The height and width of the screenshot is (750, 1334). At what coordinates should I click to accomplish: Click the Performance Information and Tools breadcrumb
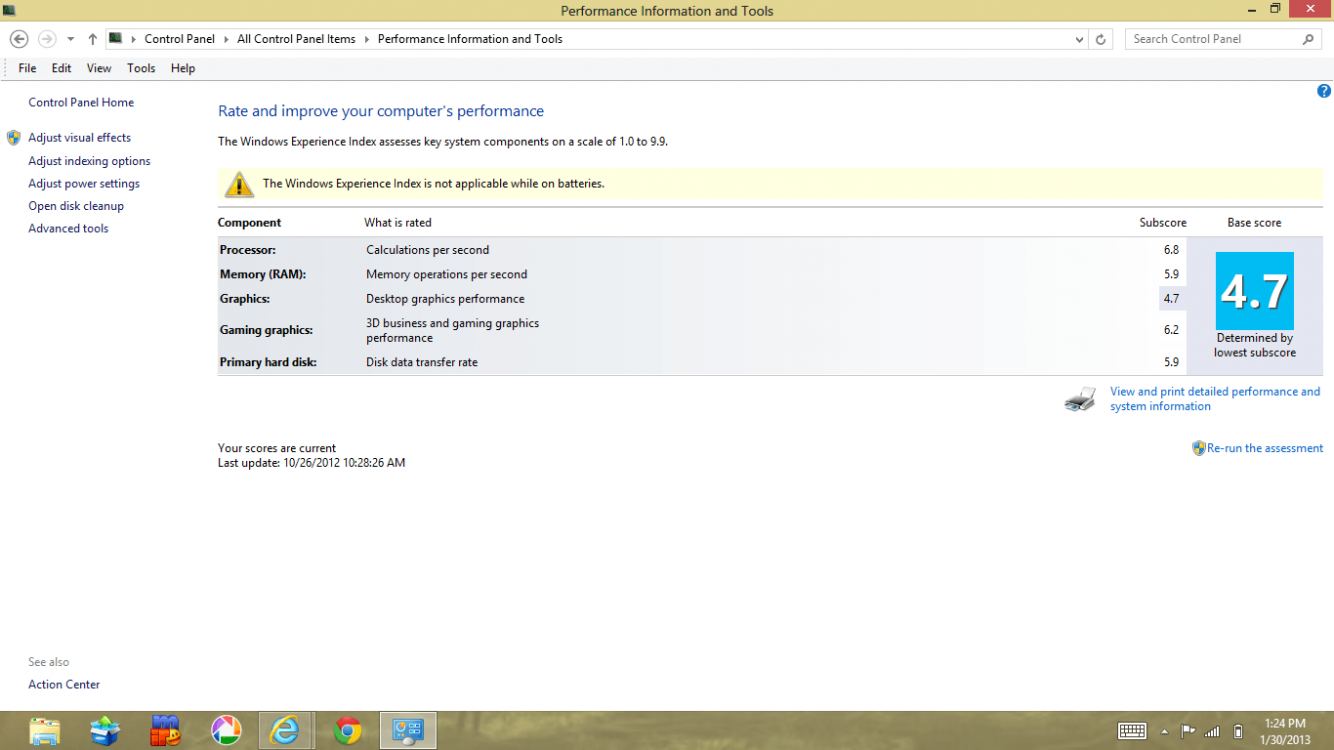pos(470,39)
